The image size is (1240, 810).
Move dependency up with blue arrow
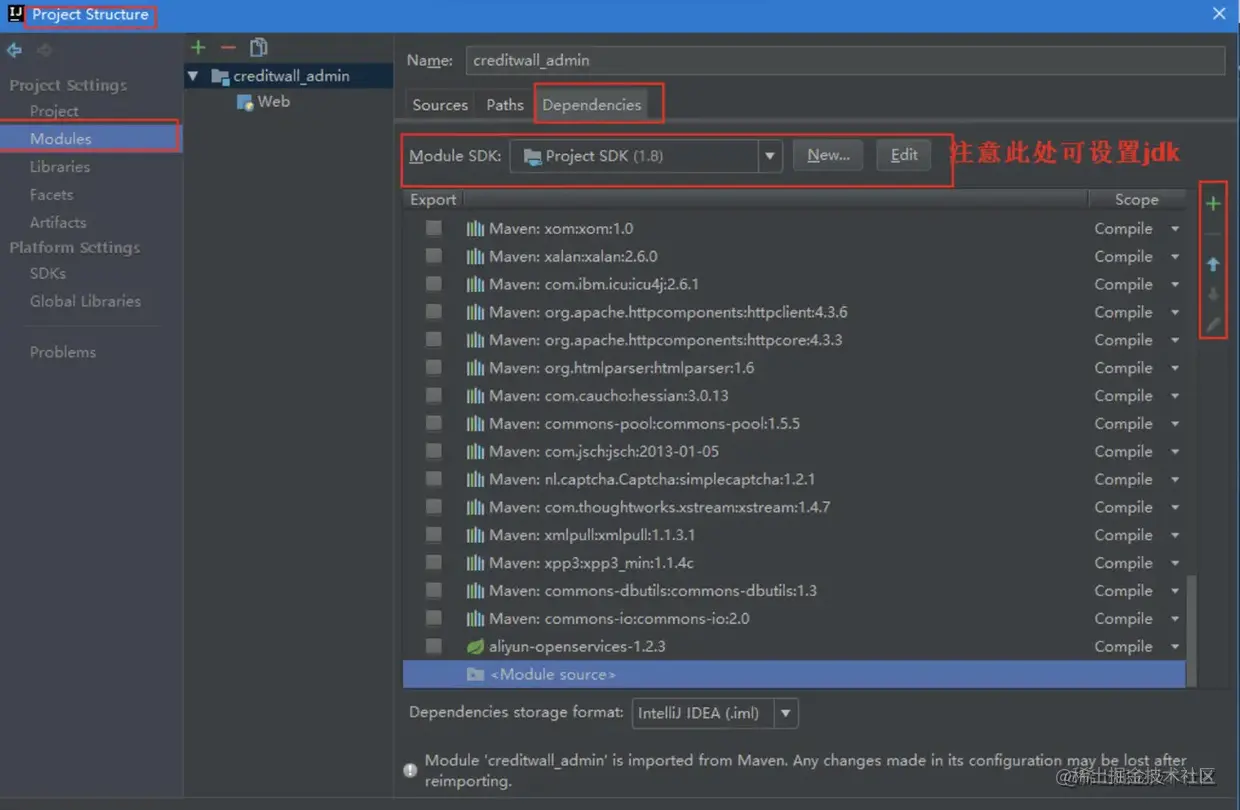(1213, 264)
